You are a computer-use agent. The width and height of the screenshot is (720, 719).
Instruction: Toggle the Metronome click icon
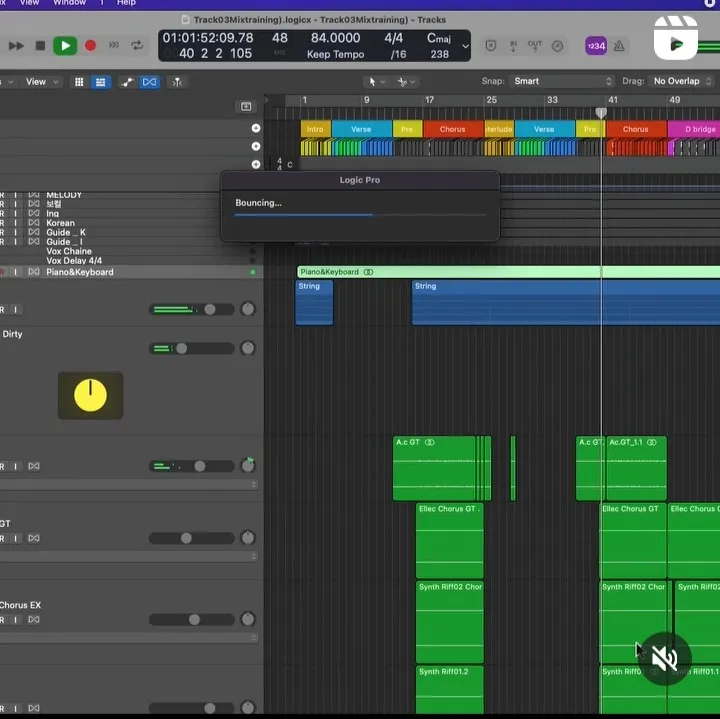[619, 45]
